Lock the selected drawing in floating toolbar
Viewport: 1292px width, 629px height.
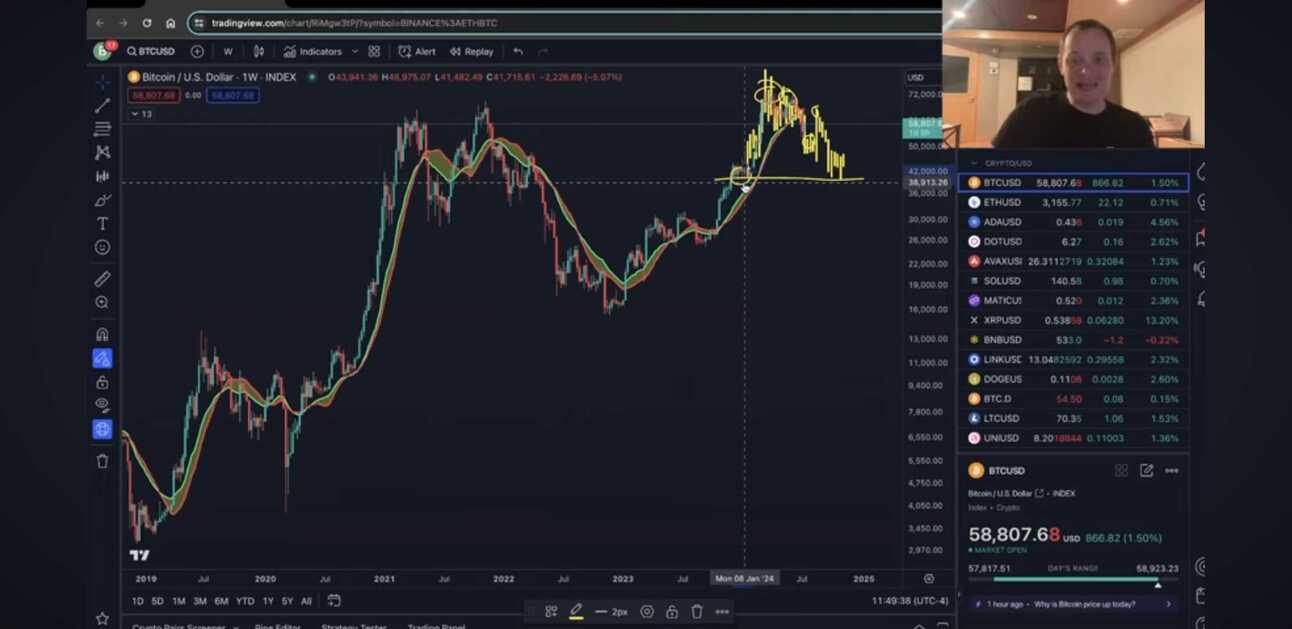click(672, 611)
